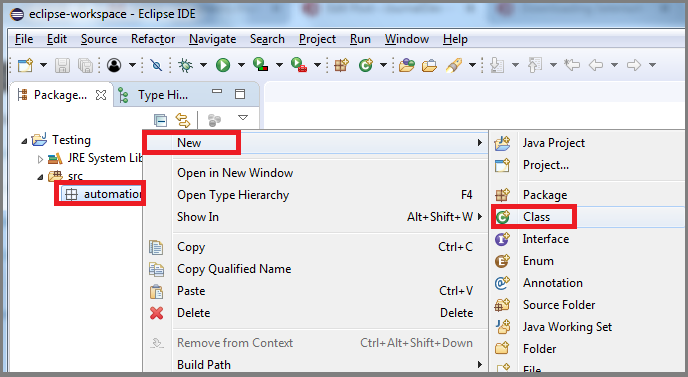Choose Show In from context menu
The image size is (688, 377).
(315, 217)
